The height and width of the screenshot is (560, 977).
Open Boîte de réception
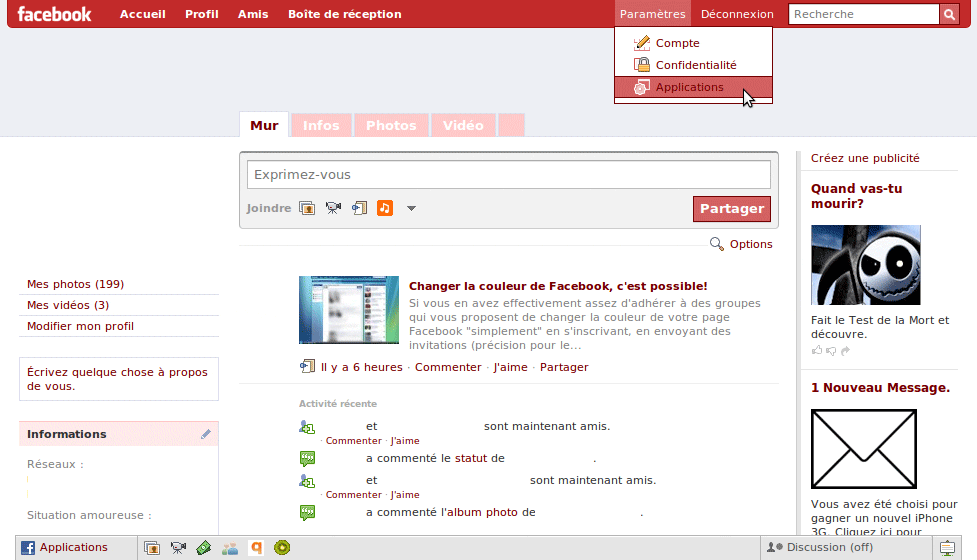tap(345, 14)
